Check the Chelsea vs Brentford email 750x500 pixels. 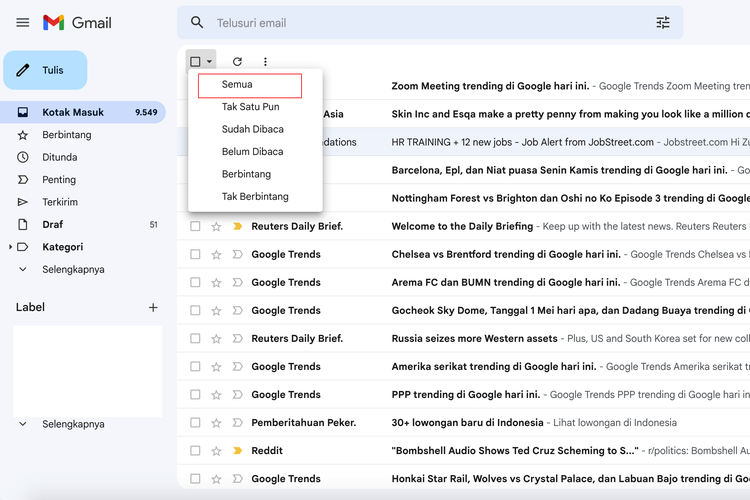coord(195,255)
